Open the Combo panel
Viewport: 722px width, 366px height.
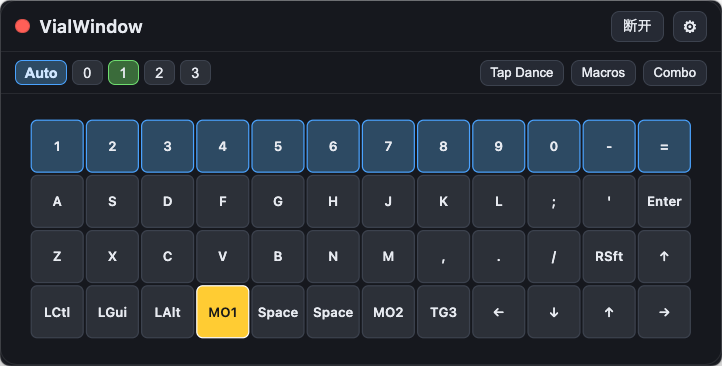[675, 73]
